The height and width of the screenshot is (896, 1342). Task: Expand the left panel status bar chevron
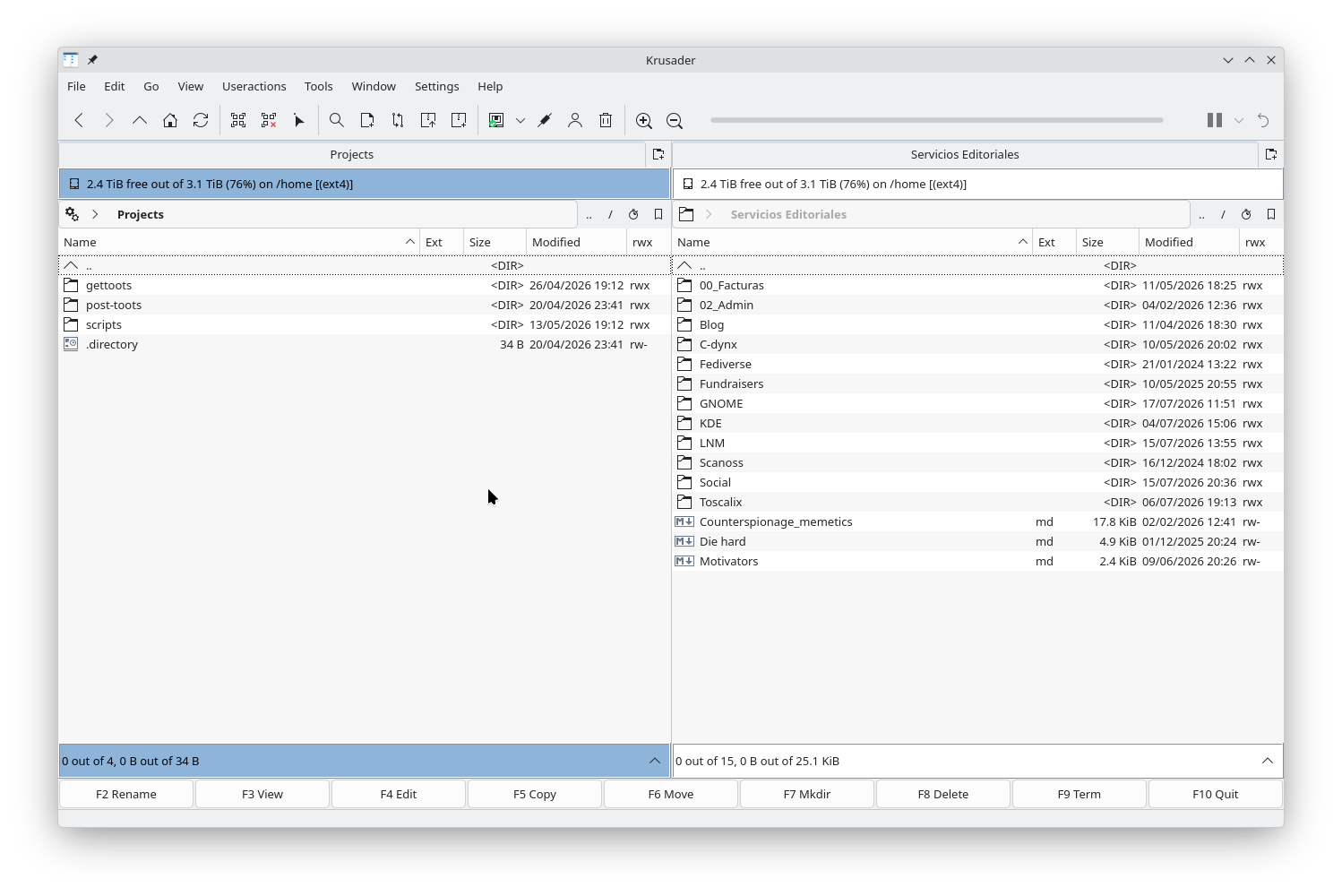click(x=655, y=761)
